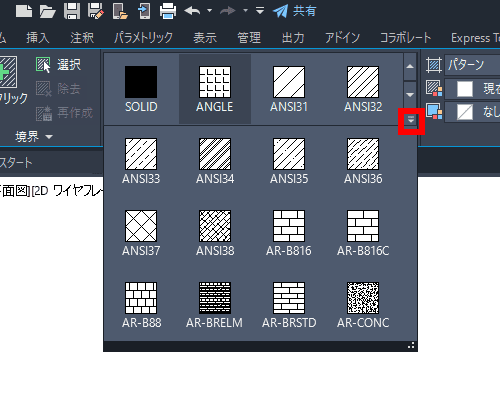Click the hatch color icon
The image size is (500, 394).
(434, 88)
